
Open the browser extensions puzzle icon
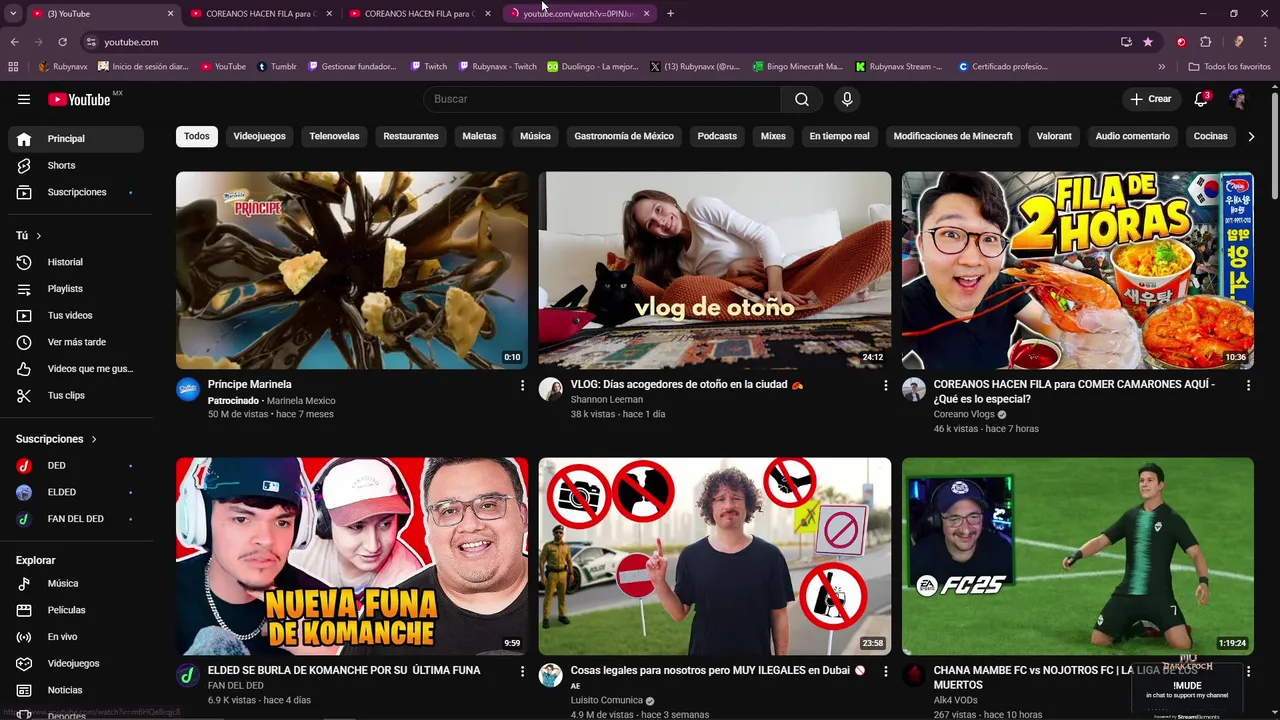coord(1205,42)
